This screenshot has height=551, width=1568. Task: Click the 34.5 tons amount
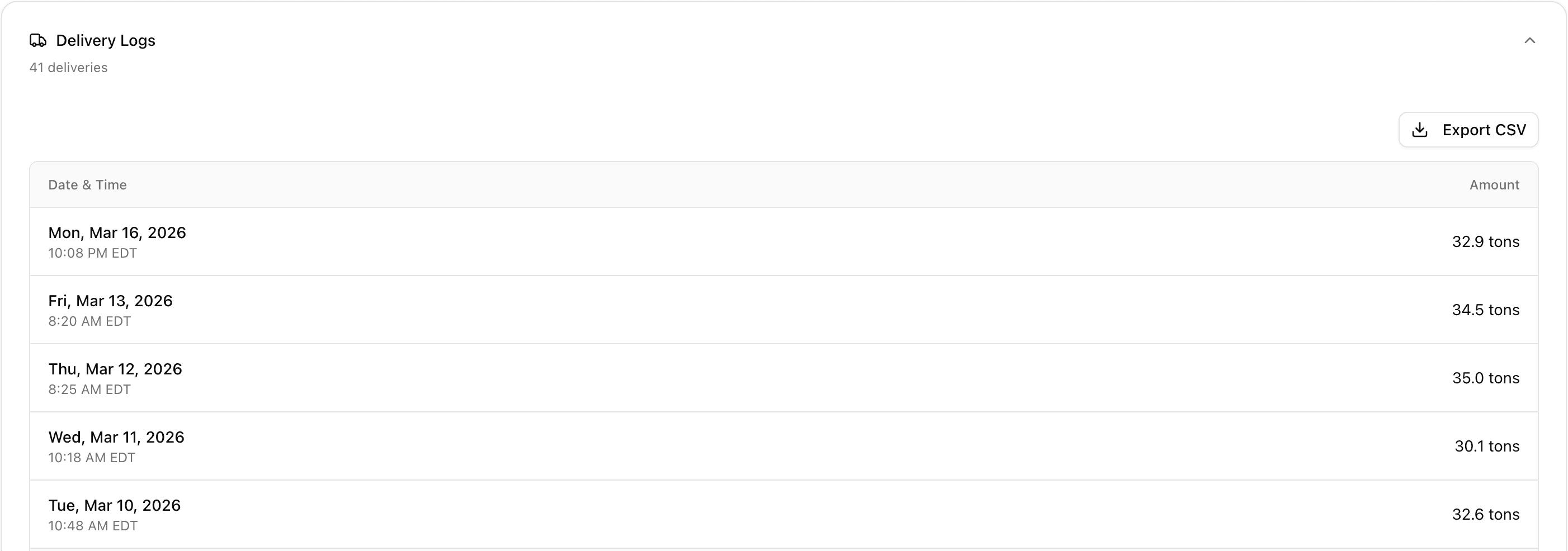click(1485, 310)
